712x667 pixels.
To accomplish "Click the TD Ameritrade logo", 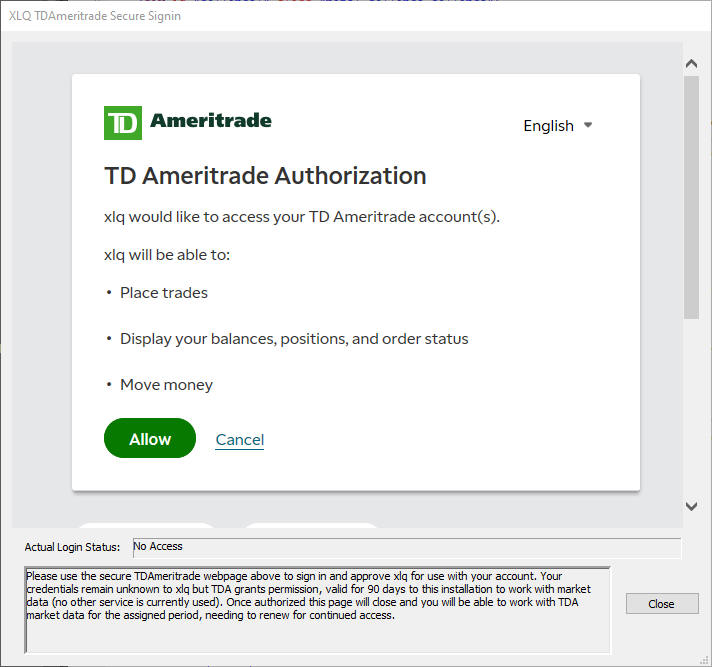I will pyautogui.click(x=188, y=123).
